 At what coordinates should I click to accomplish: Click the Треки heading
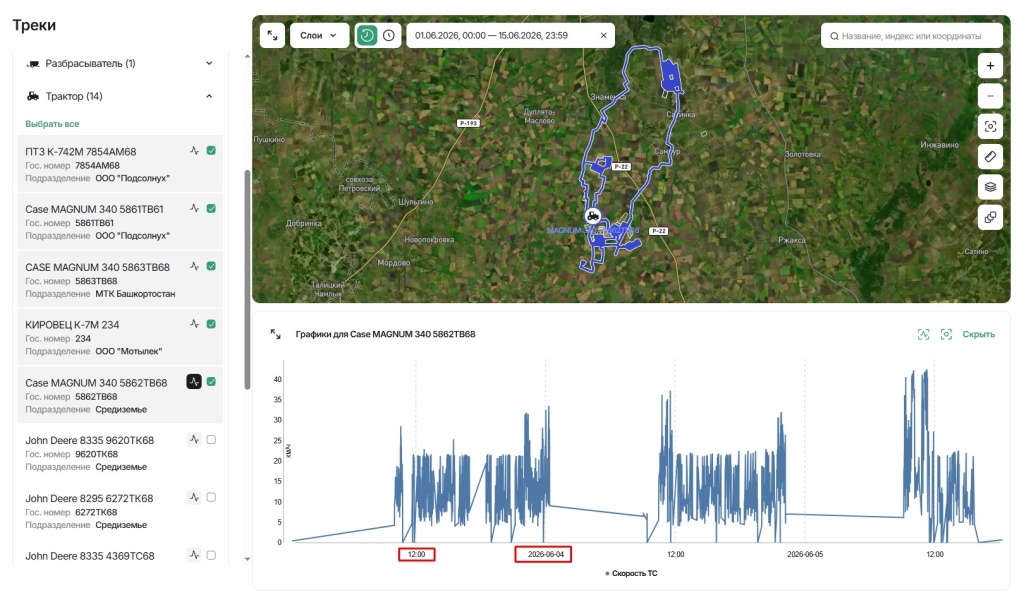[x=34, y=25]
